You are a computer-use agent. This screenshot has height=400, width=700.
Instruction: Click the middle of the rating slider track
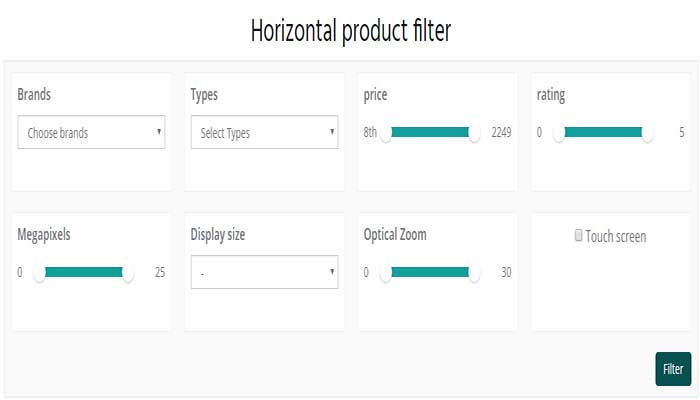point(603,132)
